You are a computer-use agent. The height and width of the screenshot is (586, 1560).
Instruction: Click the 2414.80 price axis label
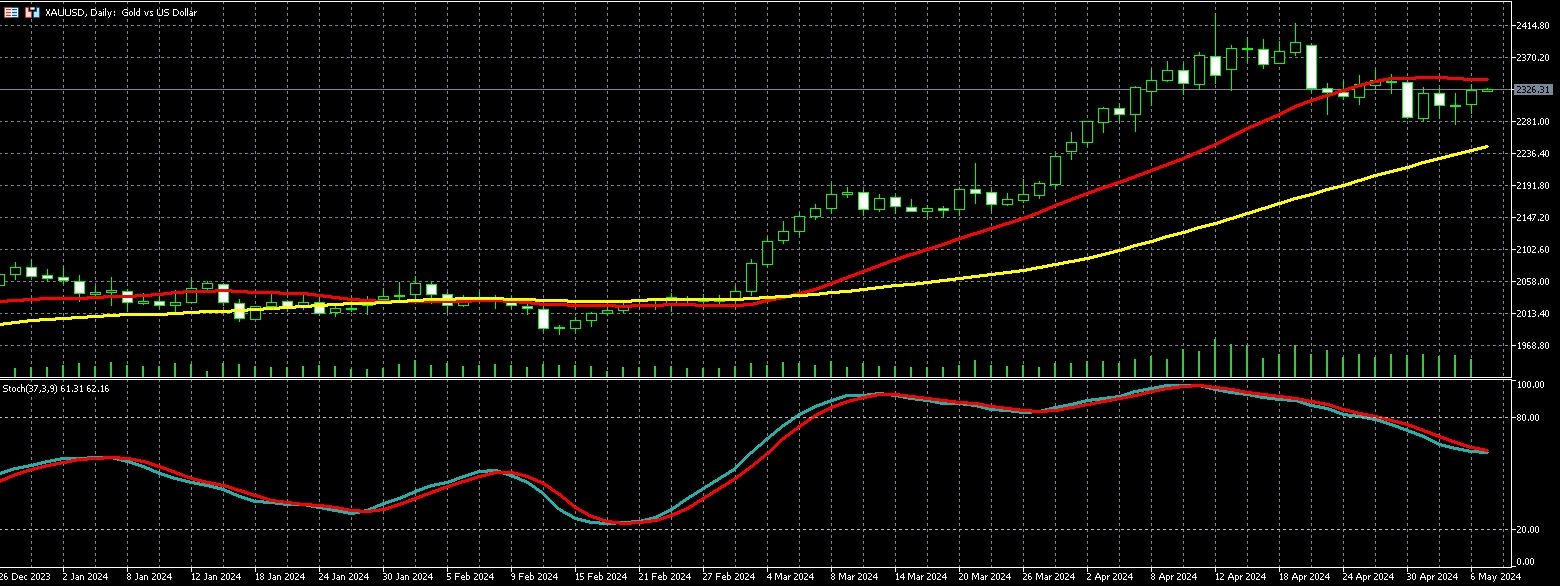(1531, 25)
